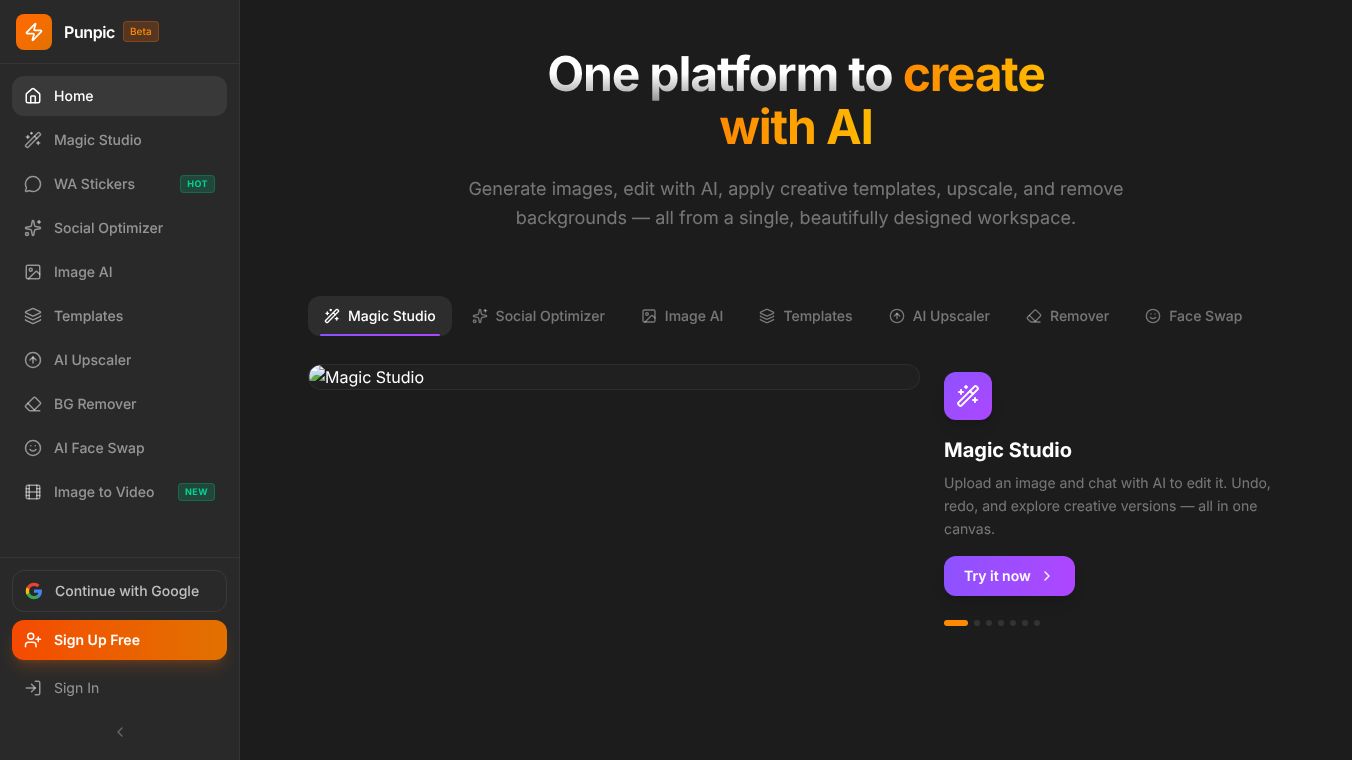Click the Image to Video film icon
The image size is (1352, 760).
[33, 492]
